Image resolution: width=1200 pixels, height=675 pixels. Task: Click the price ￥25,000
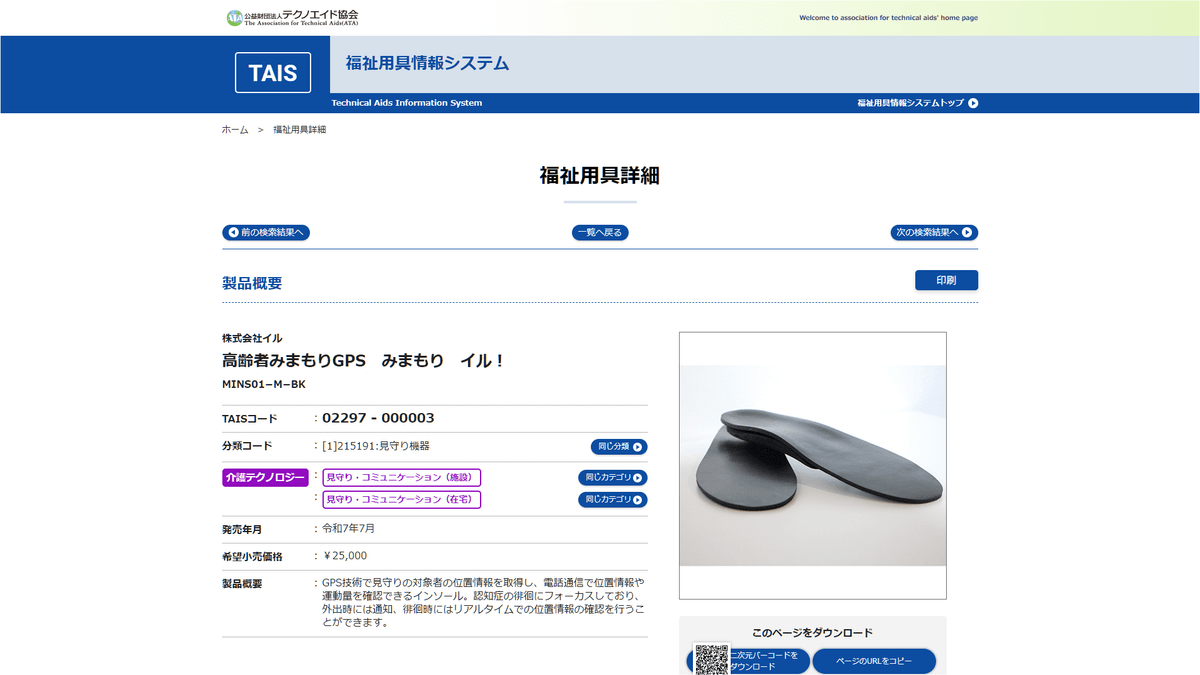(344, 555)
